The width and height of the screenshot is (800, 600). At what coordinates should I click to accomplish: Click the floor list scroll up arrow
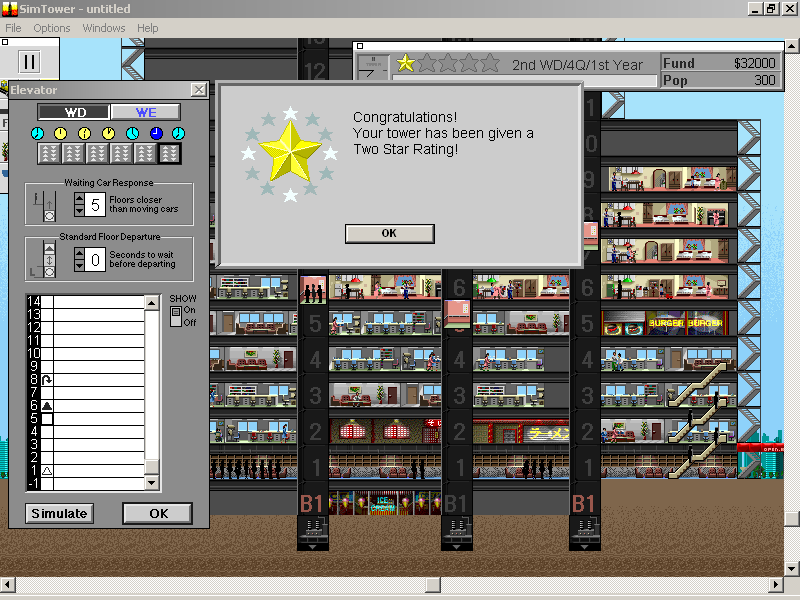(152, 303)
